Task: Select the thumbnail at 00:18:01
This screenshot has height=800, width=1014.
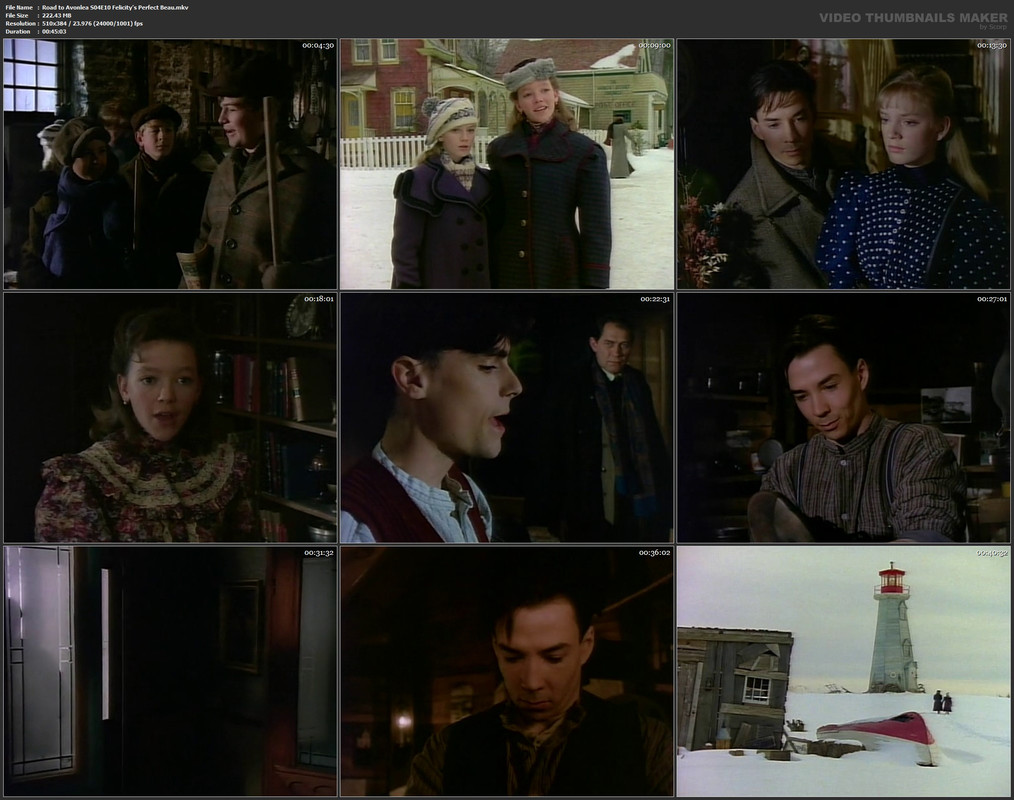Action: 170,418
